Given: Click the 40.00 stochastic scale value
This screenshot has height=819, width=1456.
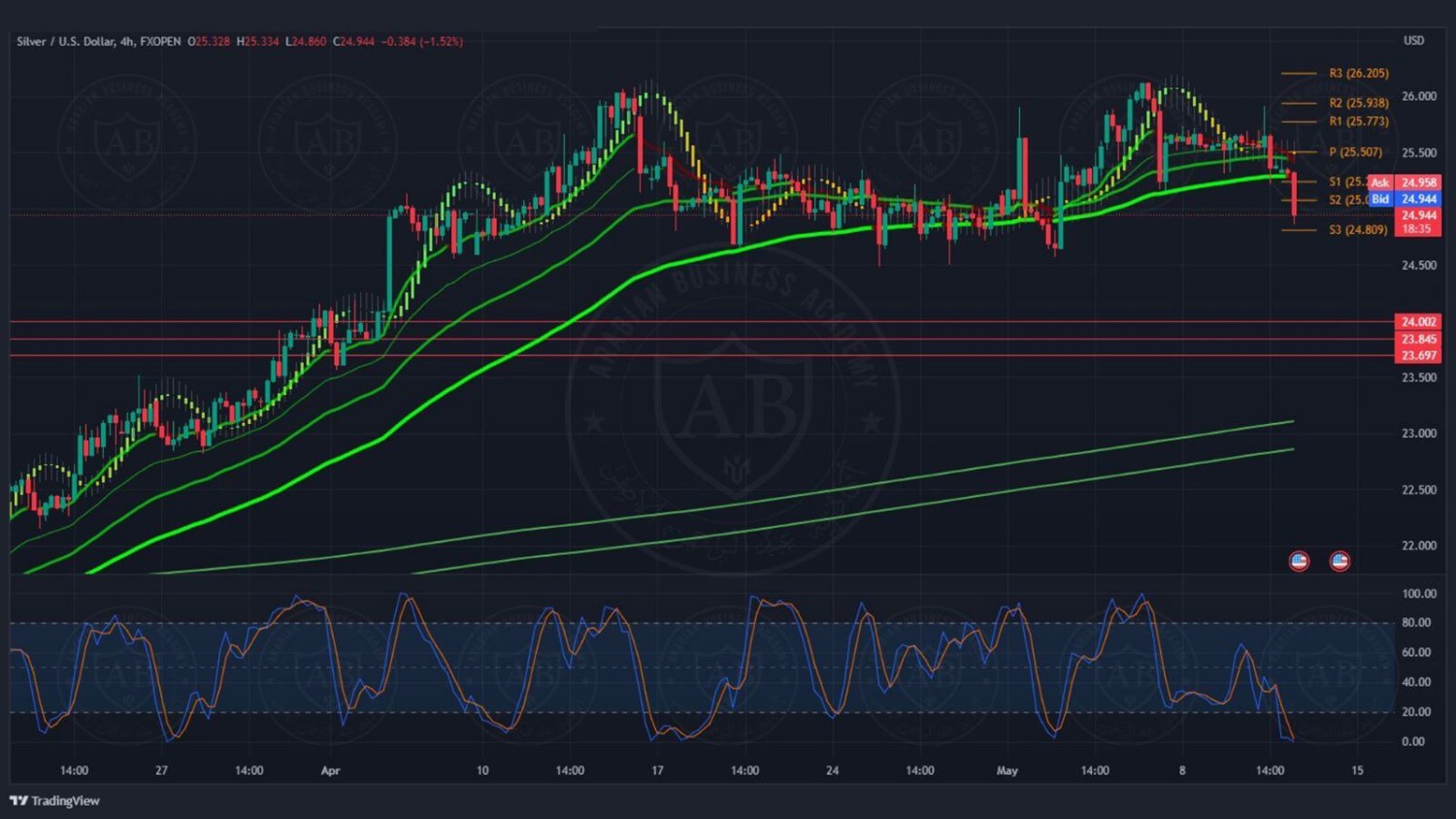Looking at the screenshot, I should click(x=1416, y=682).
